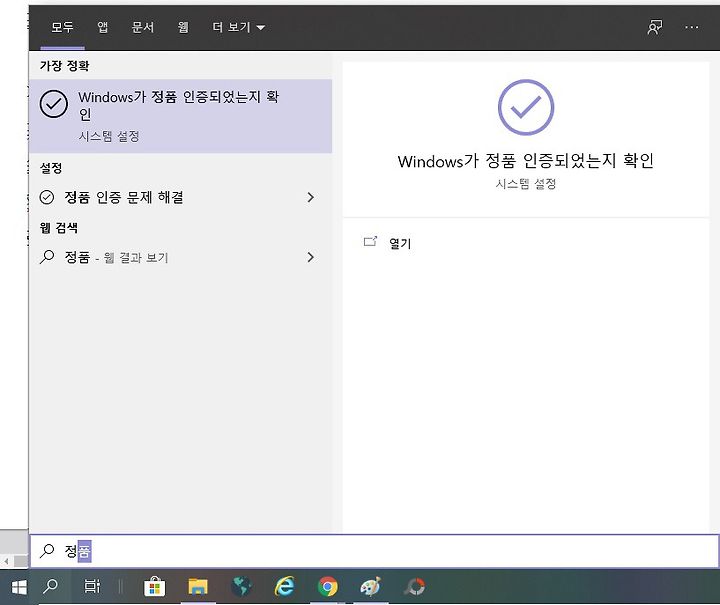Expand arrow next to 정품 인증 문제 해결
The width and height of the screenshot is (720, 605).
(x=311, y=197)
